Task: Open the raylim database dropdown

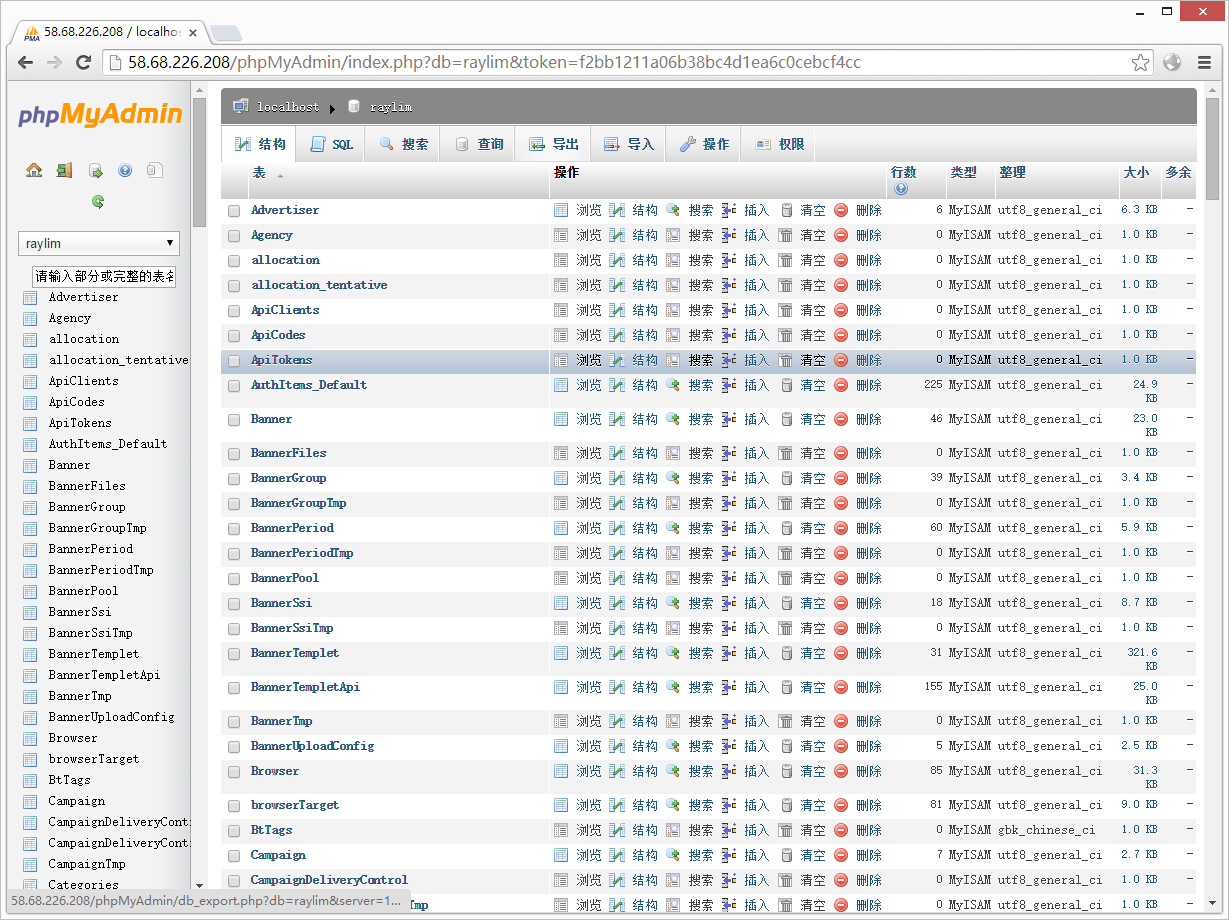Action: pyautogui.click(x=99, y=243)
